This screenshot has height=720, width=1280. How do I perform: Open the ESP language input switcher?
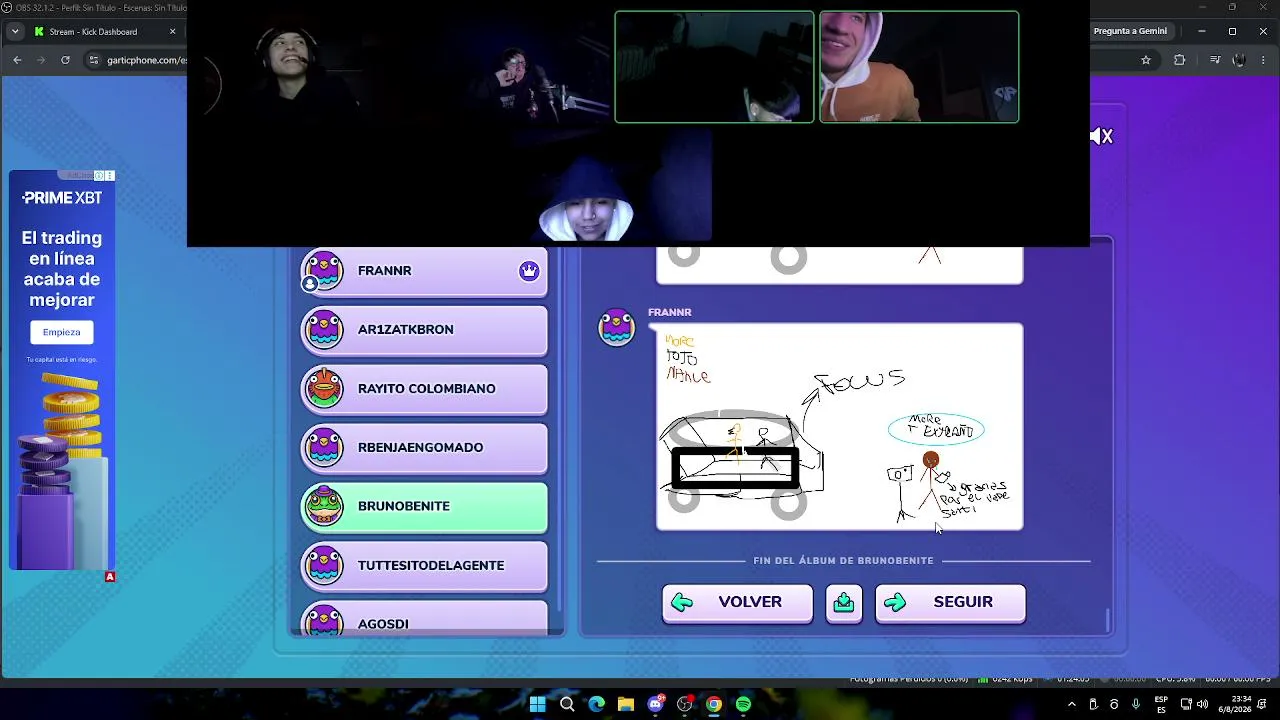click(x=1161, y=704)
